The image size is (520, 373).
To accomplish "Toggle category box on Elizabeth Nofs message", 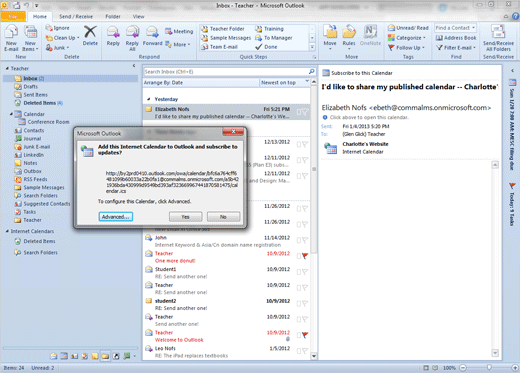I will pos(299,112).
